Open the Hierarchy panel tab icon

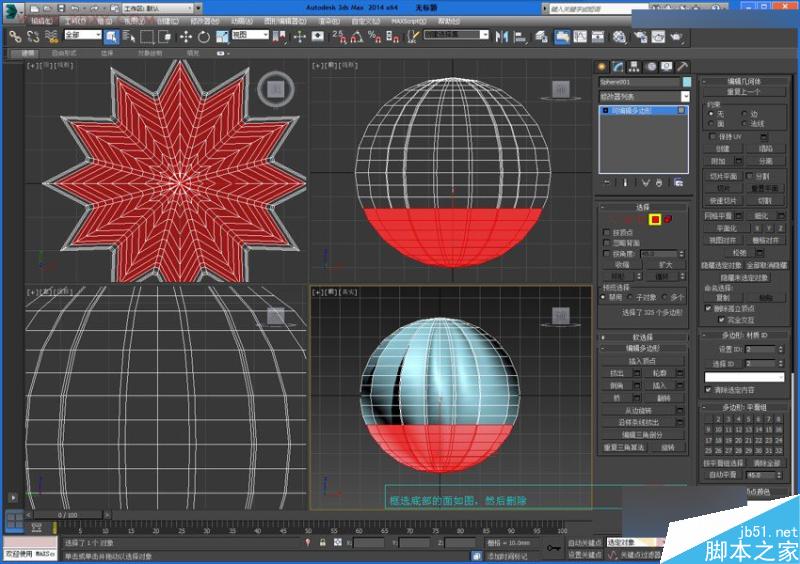click(634, 67)
